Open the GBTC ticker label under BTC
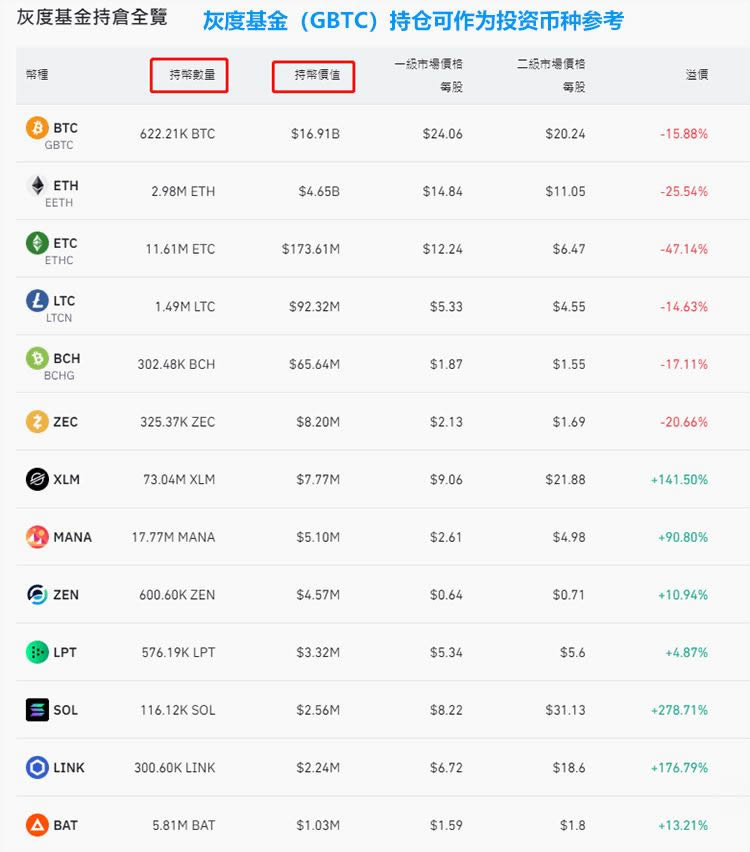This screenshot has height=852, width=750. tap(58, 143)
